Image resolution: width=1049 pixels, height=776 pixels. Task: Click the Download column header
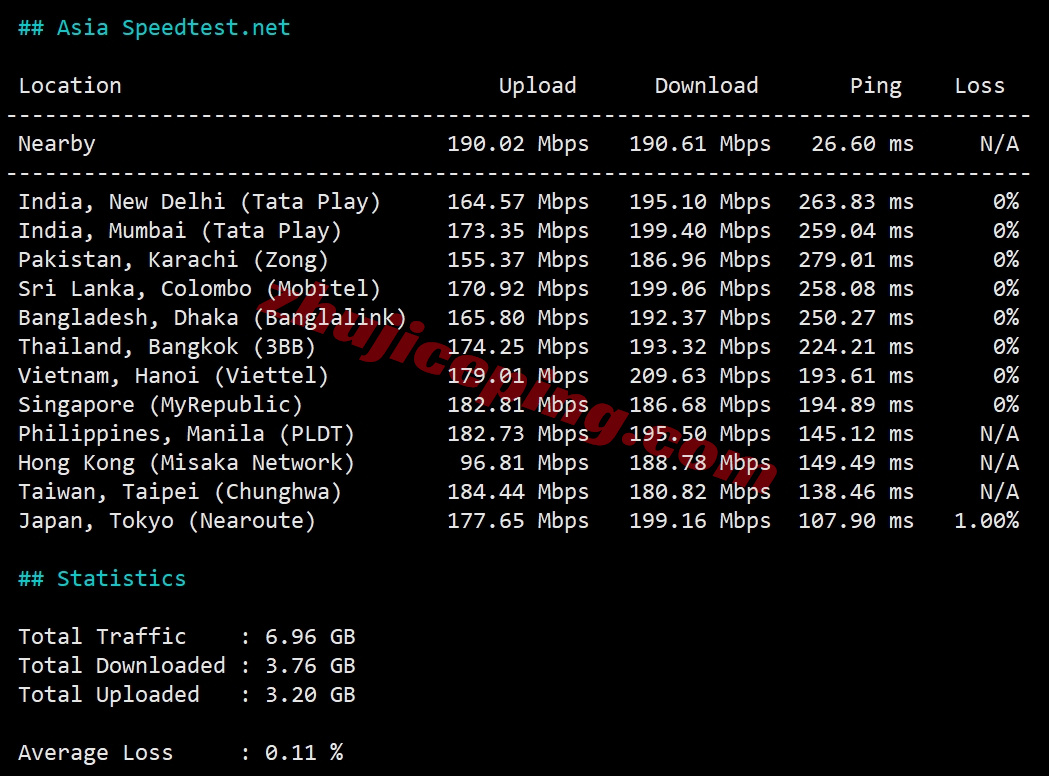pos(707,85)
